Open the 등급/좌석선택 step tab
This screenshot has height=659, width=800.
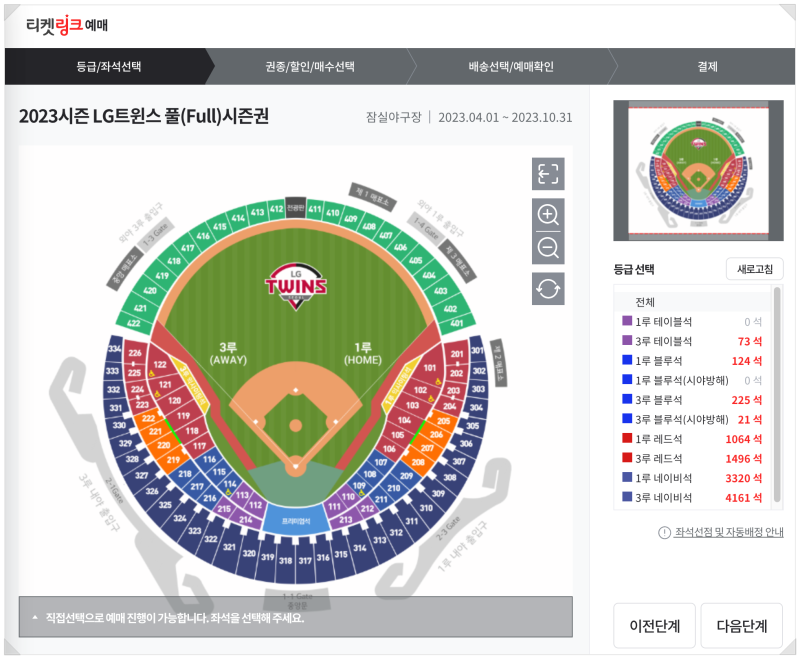coord(109,66)
